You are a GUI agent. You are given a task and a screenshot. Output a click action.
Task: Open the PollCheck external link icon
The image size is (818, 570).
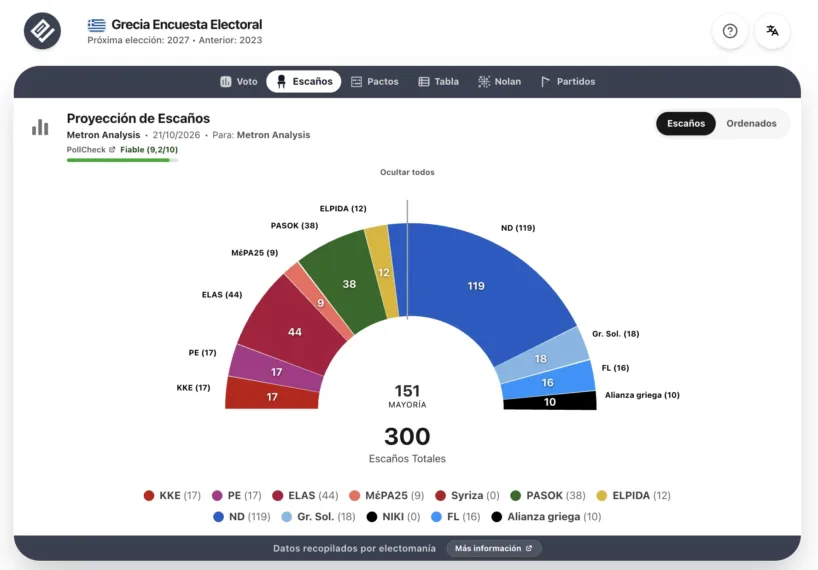click(112, 149)
